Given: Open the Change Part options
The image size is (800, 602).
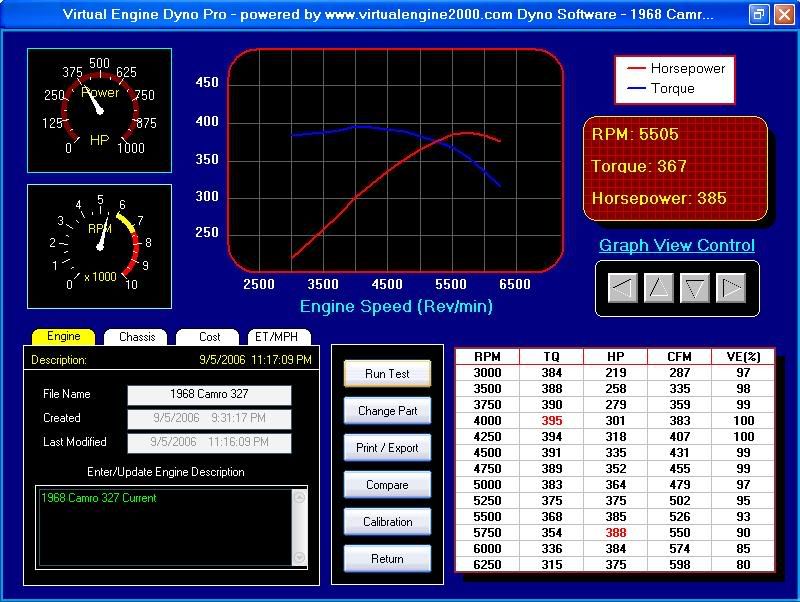Looking at the screenshot, I should click(387, 410).
